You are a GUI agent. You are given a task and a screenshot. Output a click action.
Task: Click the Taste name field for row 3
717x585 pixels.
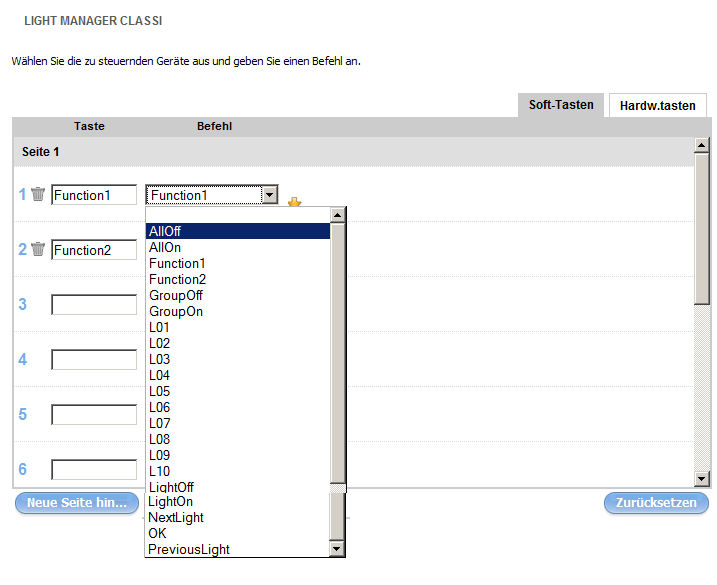point(94,305)
